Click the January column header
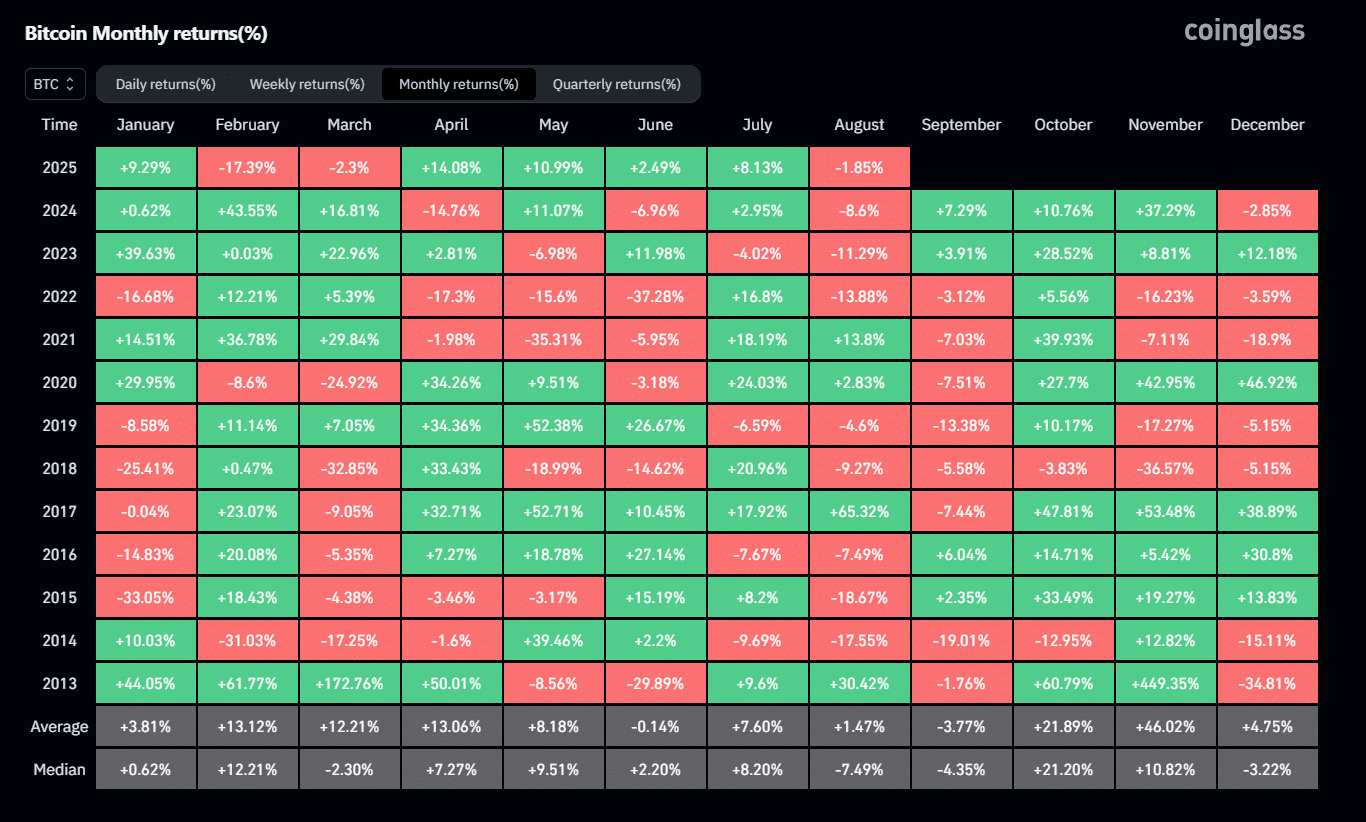The width and height of the screenshot is (1366, 822). (x=145, y=125)
